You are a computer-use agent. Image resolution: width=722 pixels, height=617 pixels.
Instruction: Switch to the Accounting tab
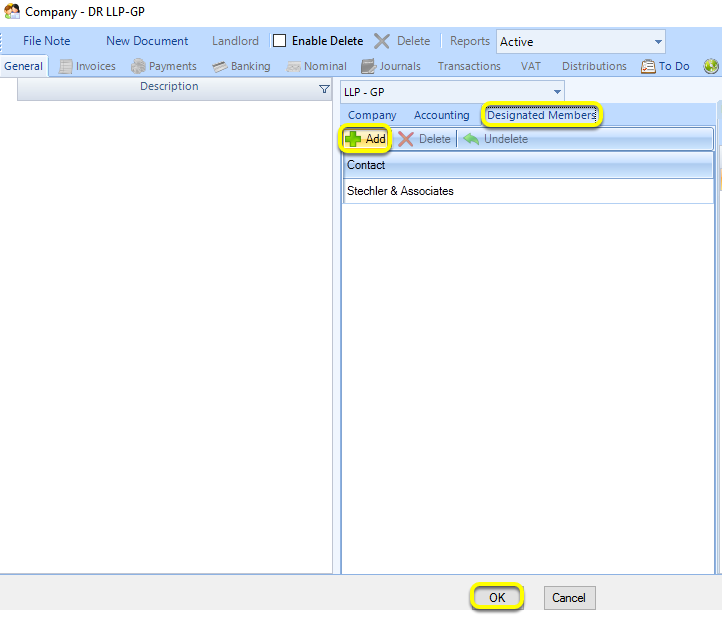tap(442, 115)
